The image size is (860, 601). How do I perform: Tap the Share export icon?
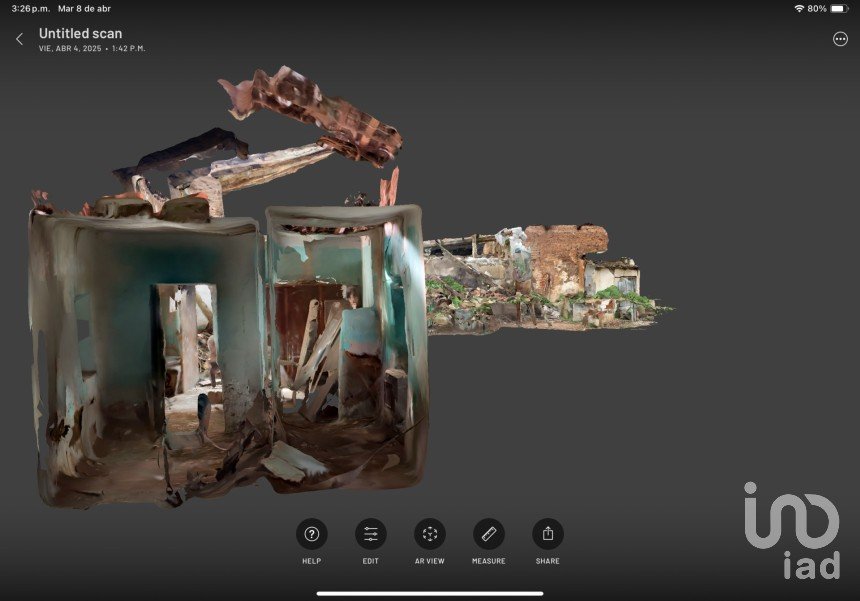(x=548, y=534)
